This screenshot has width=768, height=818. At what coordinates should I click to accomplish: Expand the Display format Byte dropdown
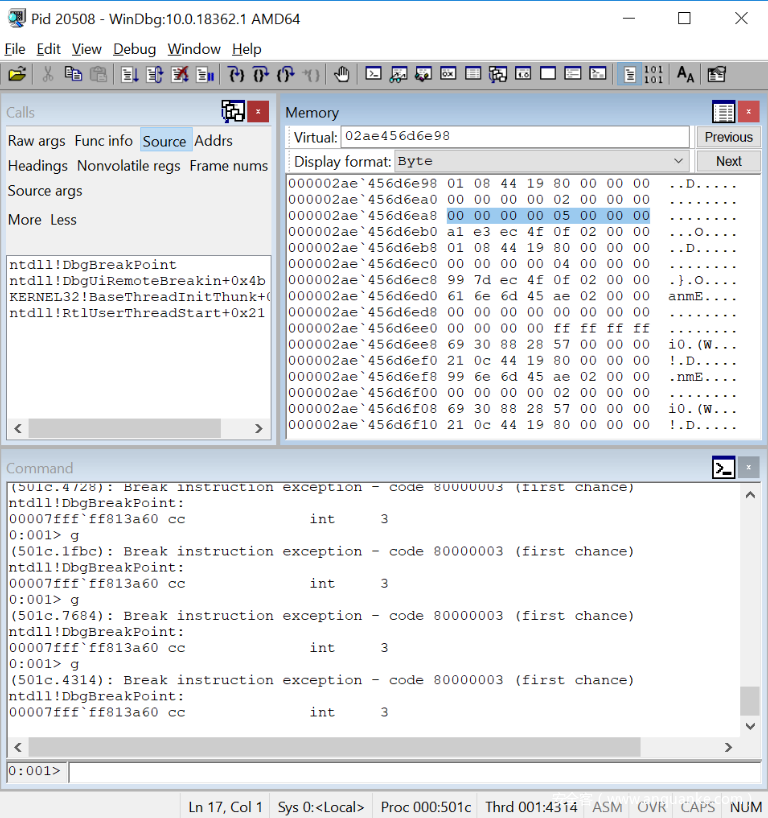(679, 161)
